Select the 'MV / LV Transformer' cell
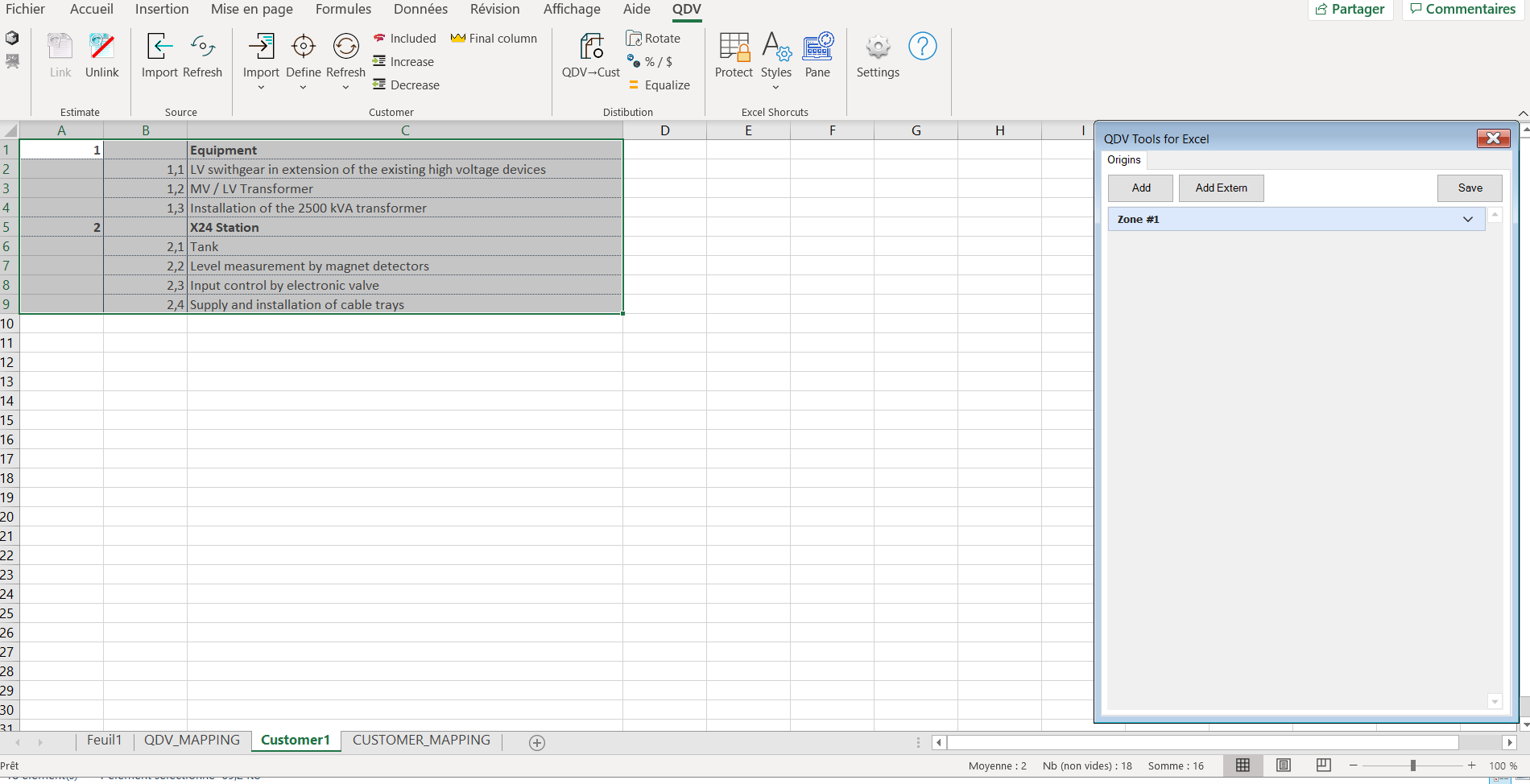 click(x=405, y=189)
